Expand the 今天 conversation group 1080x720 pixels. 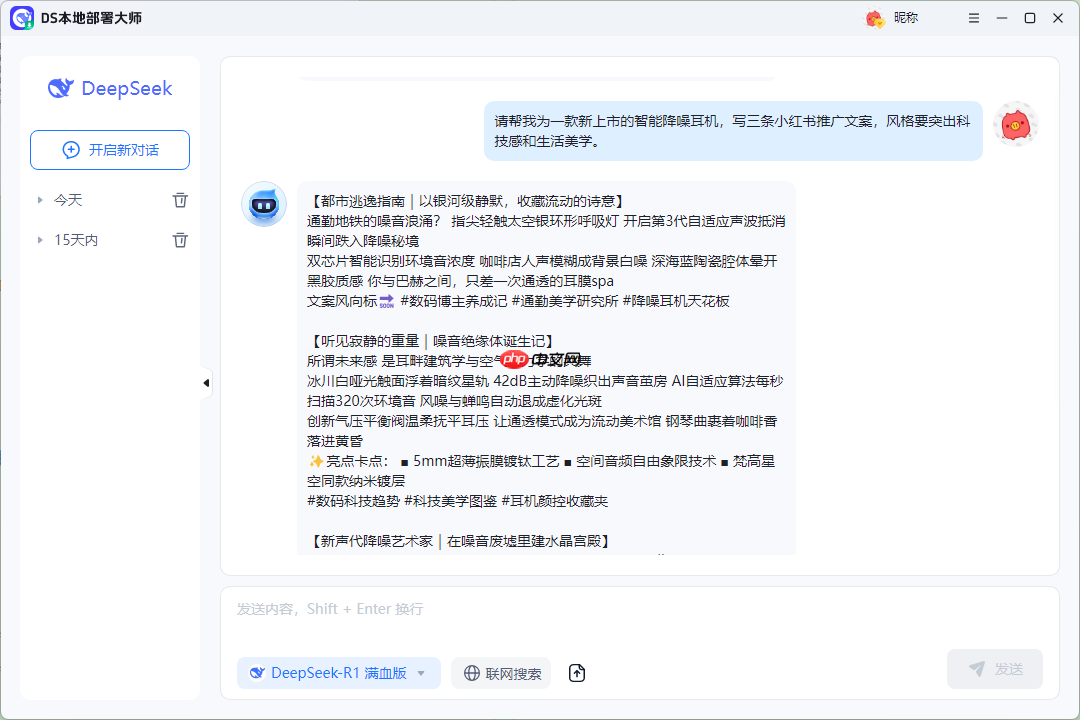click(x=38, y=199)
